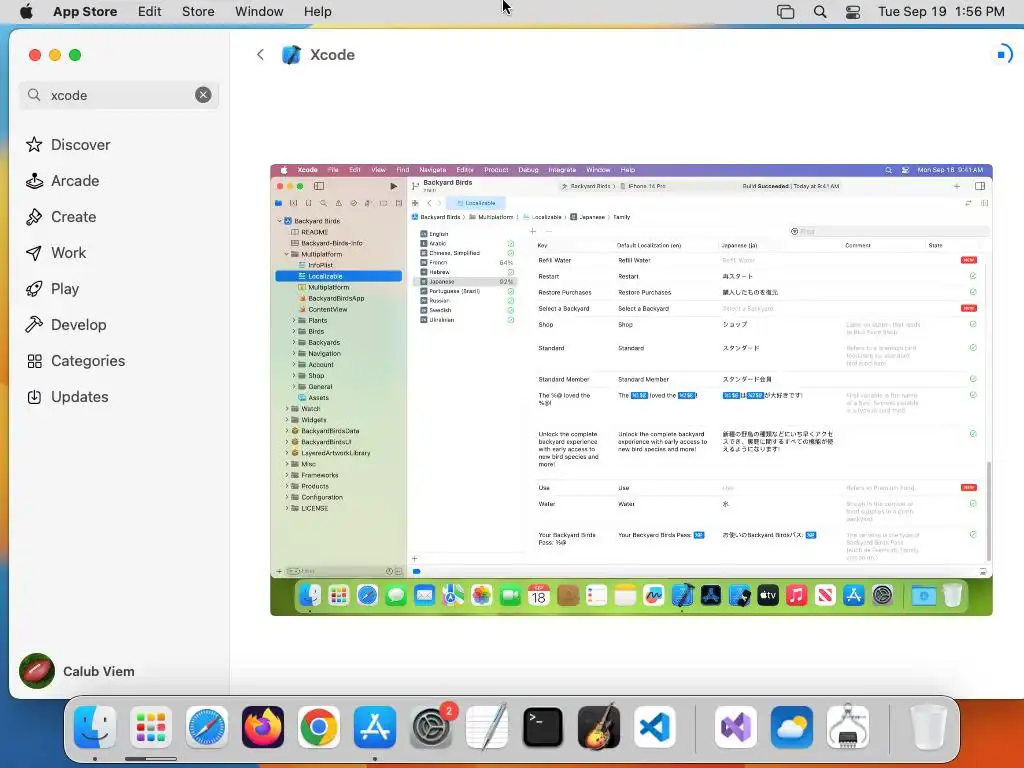
Task: Open TextEdit from the Dock
Action: click(487, 727)
